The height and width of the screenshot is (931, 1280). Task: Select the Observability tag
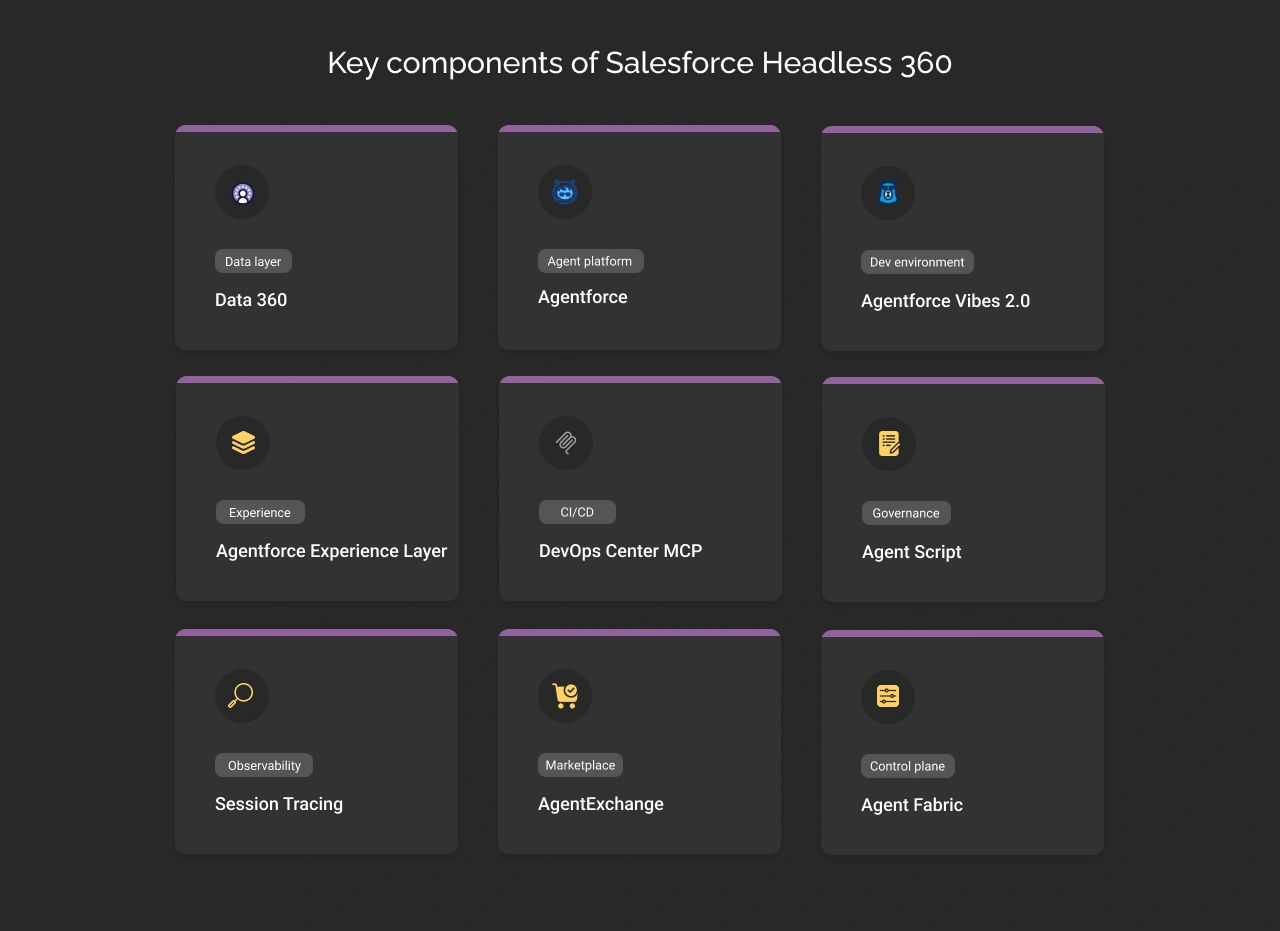tap(264, 765)
